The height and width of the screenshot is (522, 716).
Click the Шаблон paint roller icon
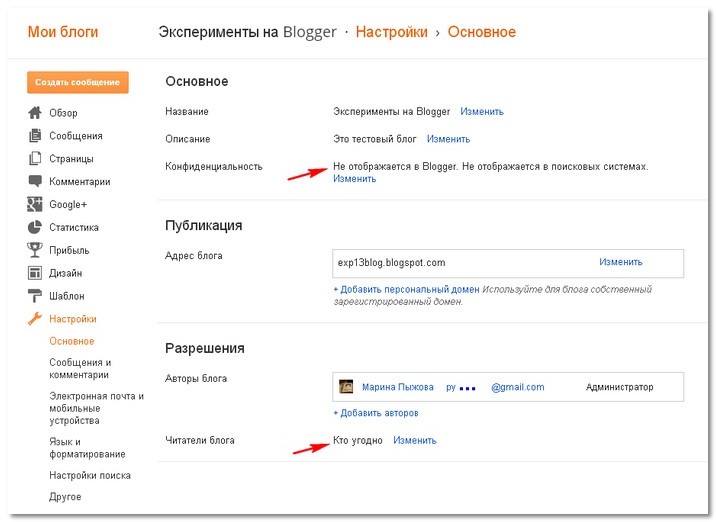tap(35, 296)
